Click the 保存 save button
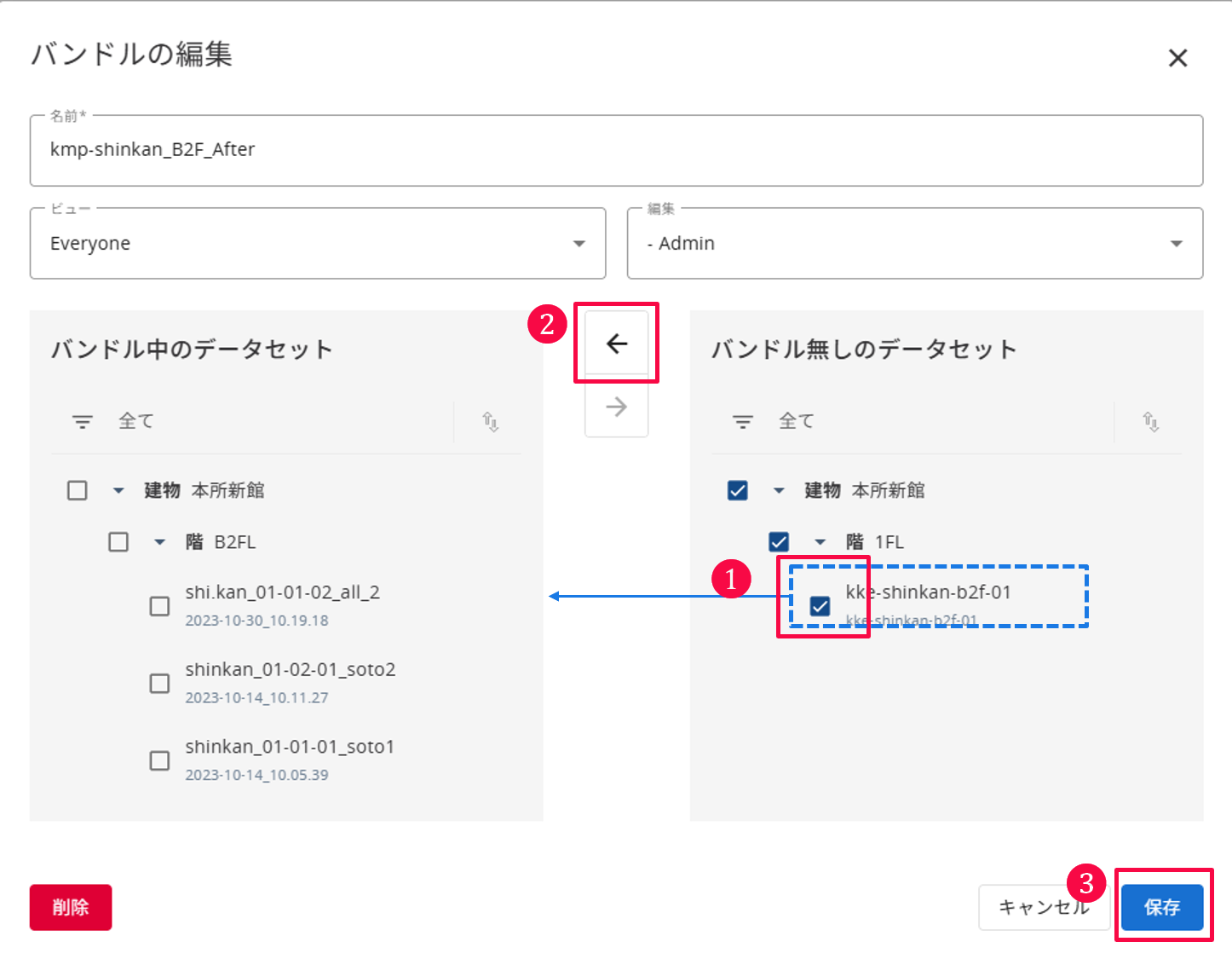Viewport: 1232px width, 959px height. (1162, 907)
